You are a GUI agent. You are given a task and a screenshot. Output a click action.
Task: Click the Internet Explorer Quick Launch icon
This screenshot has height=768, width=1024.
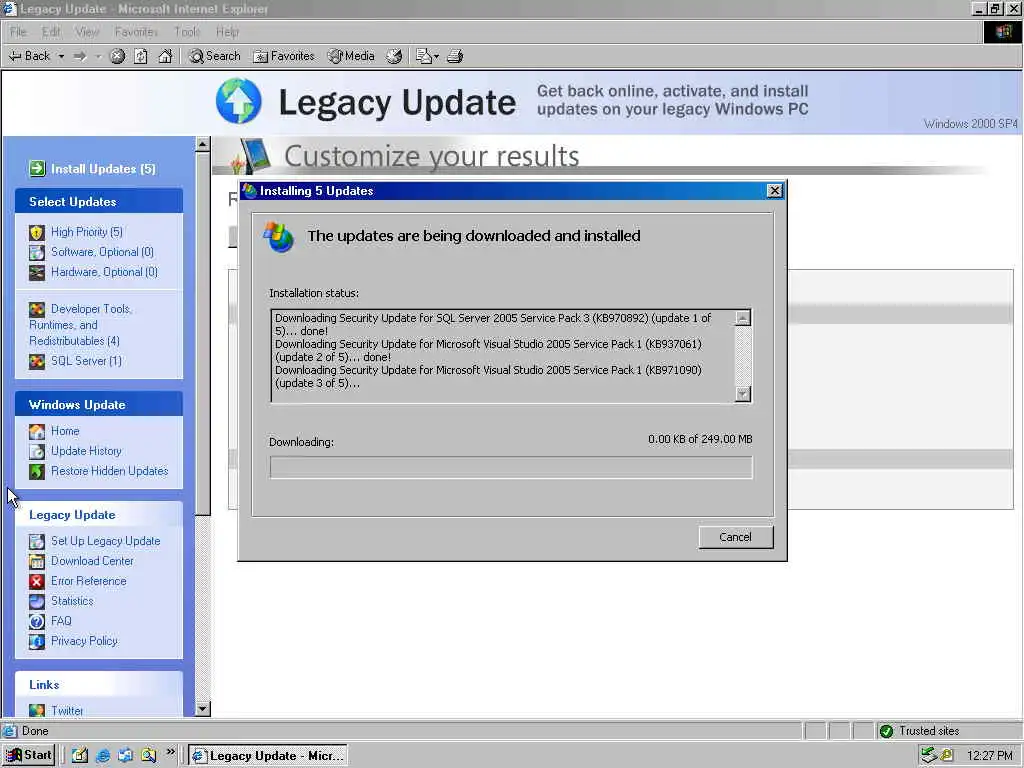(x=103, y=756)
